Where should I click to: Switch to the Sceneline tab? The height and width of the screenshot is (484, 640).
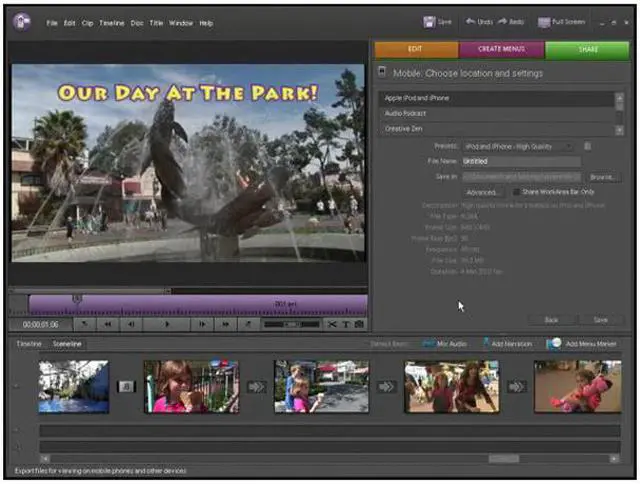67,344
